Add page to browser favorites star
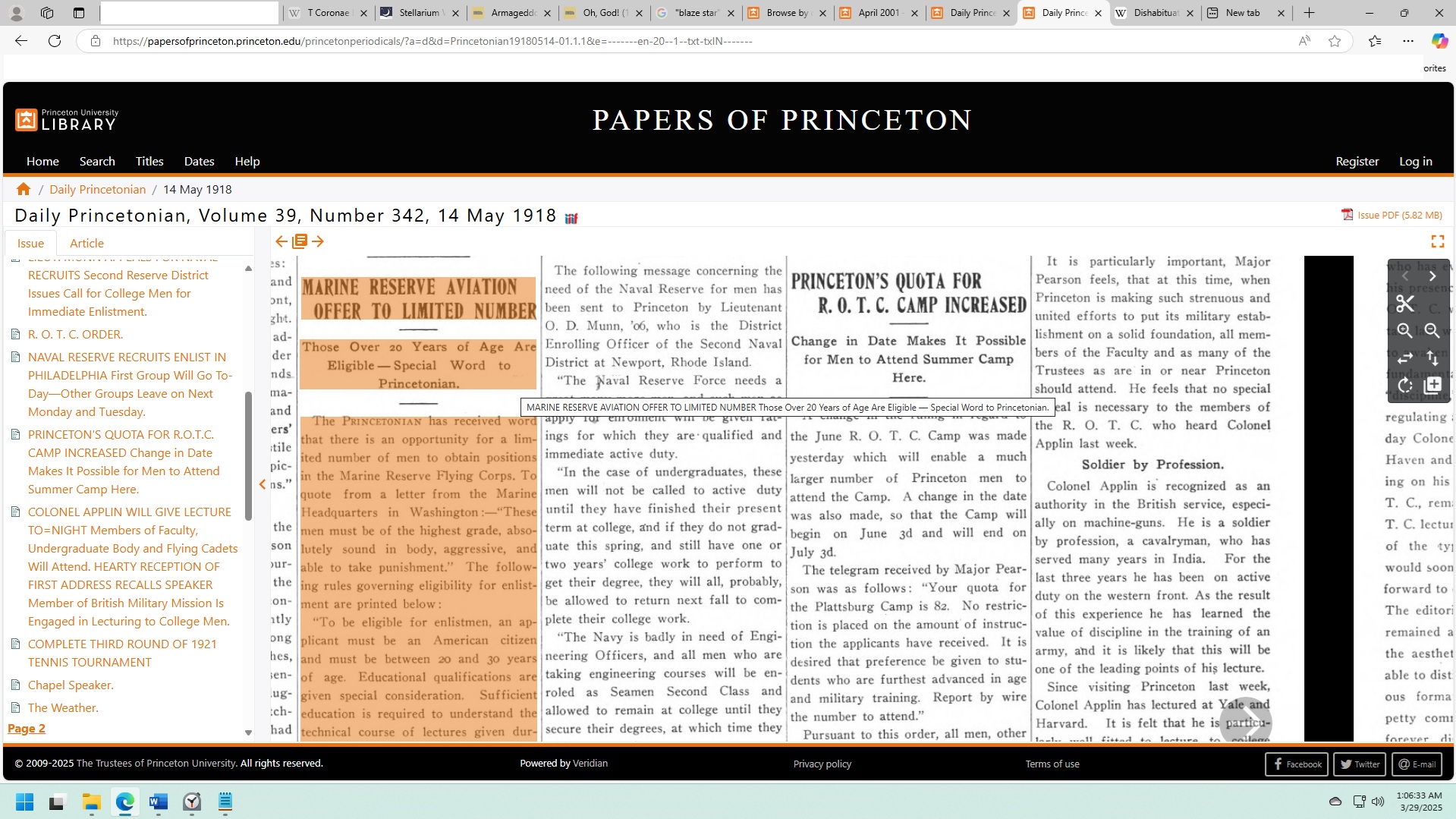Screen dimensions: 1456x819 pos(1335,41)
